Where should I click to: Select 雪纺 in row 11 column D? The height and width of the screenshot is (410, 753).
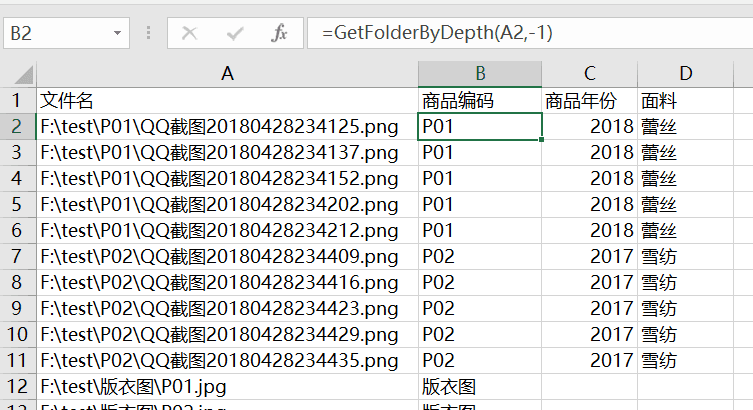click(686, 360)
